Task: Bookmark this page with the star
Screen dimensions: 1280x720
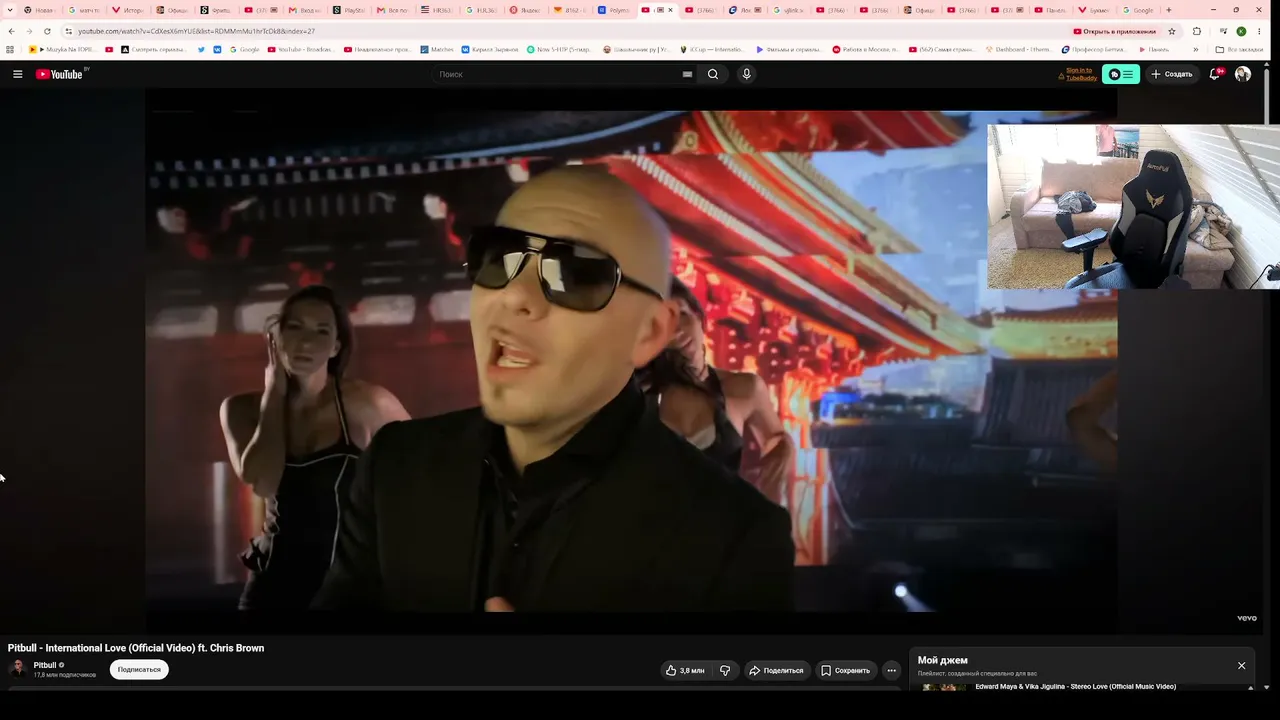Action: pyautogui.click(x=1172, y=31)
